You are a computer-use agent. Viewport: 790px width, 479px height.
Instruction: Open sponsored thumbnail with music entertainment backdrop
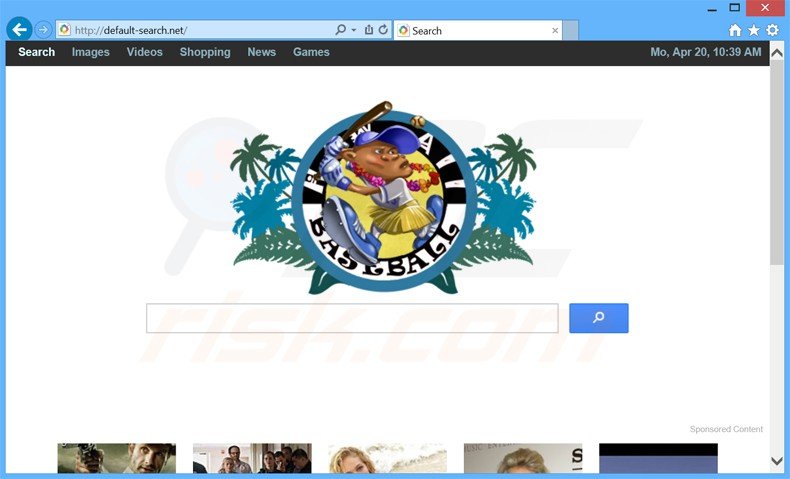[x=523, y=458]
